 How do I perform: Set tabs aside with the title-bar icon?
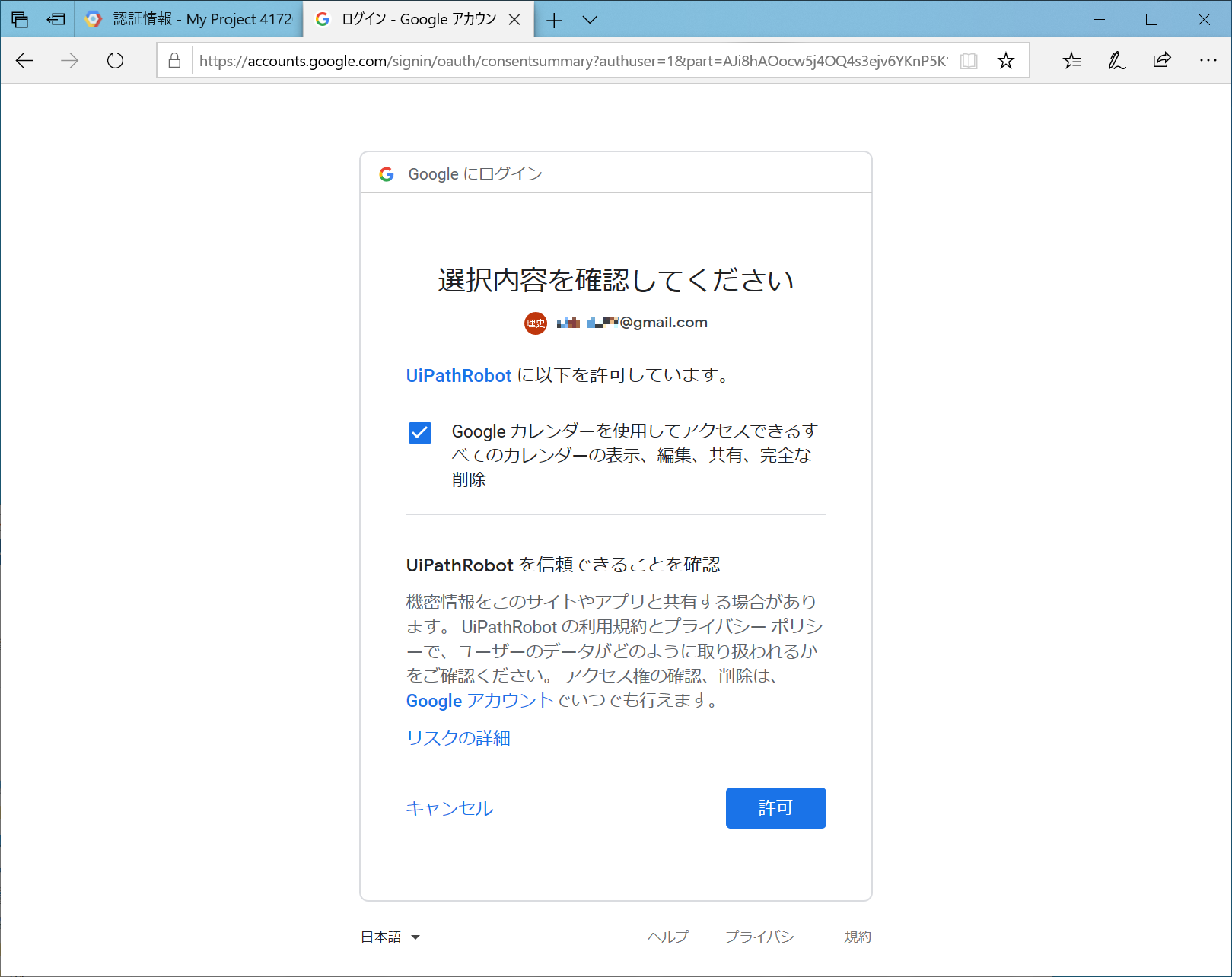pyautogui.click(x=56, y=20)
